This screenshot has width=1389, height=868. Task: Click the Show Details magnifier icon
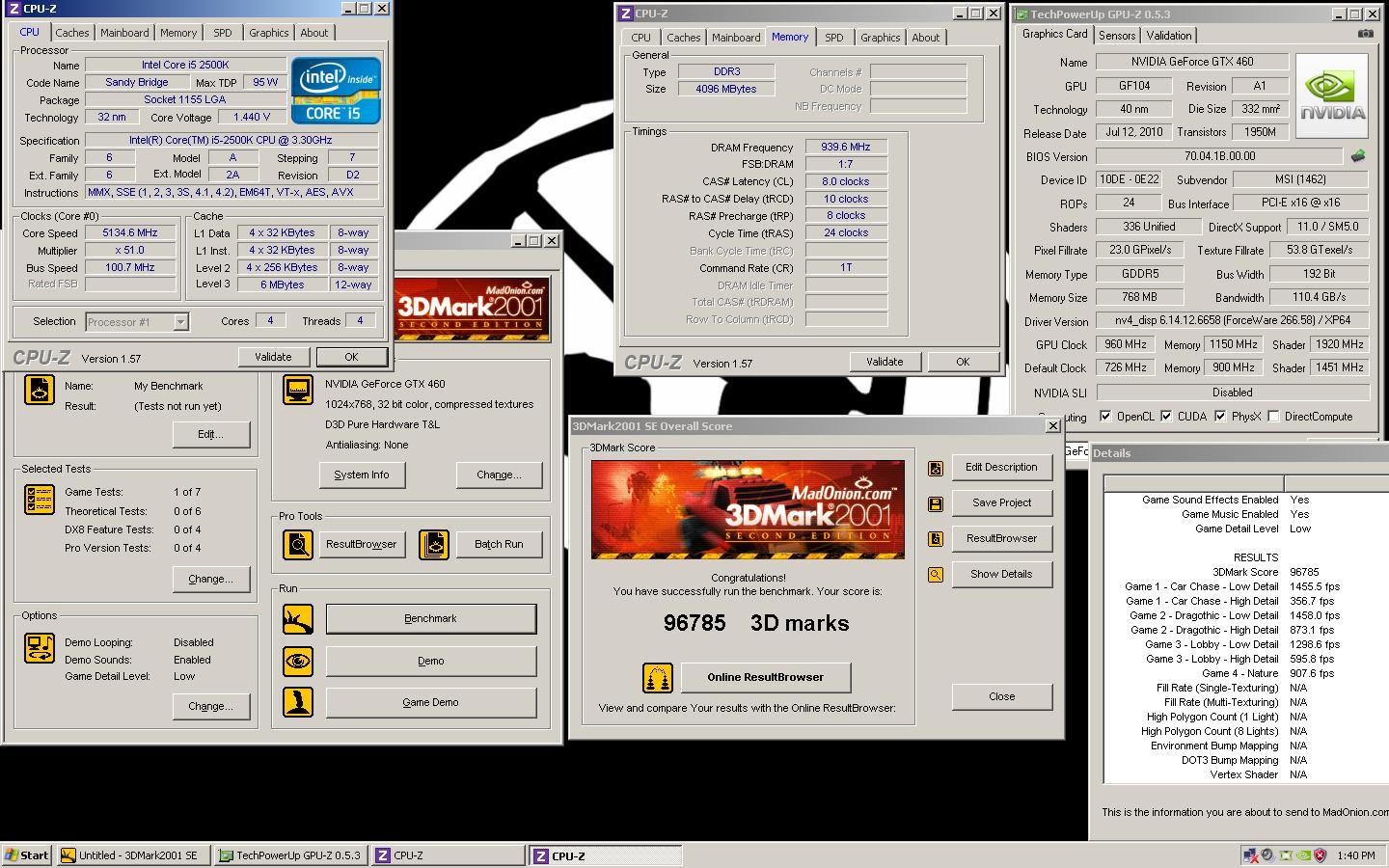pos(935,575)
